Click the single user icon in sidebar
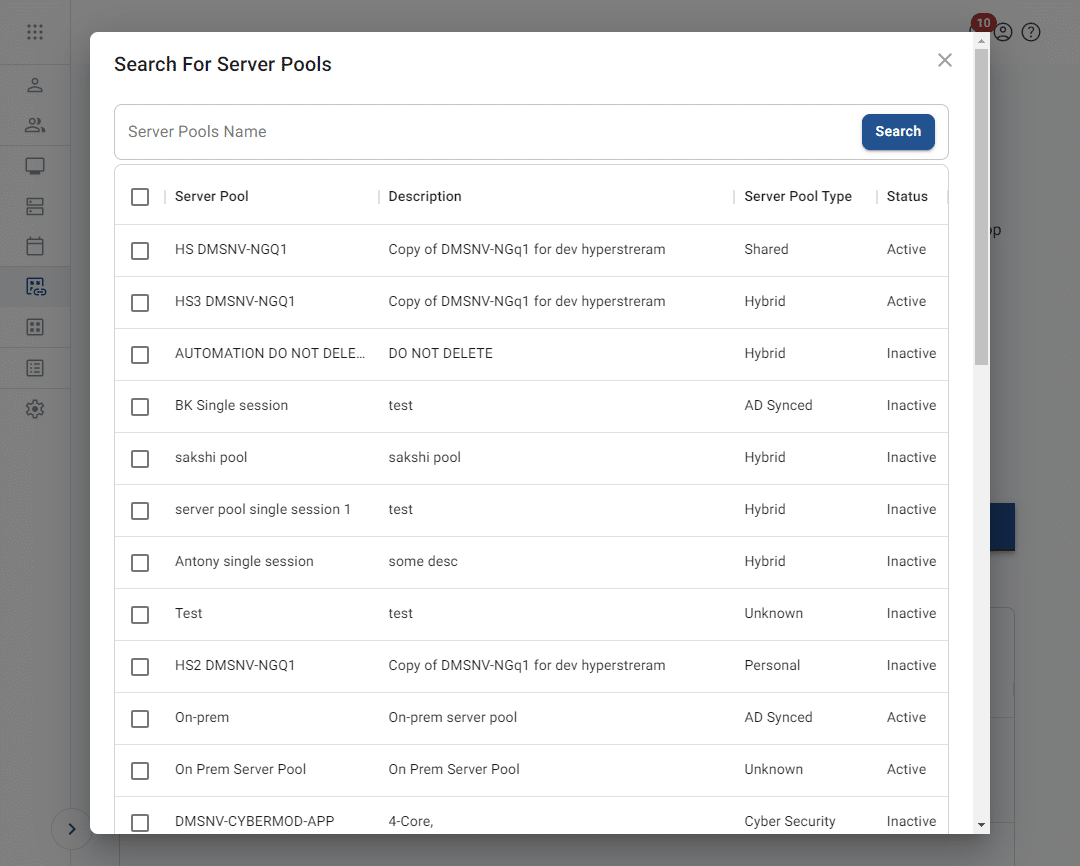 click(x=35, y=85)
